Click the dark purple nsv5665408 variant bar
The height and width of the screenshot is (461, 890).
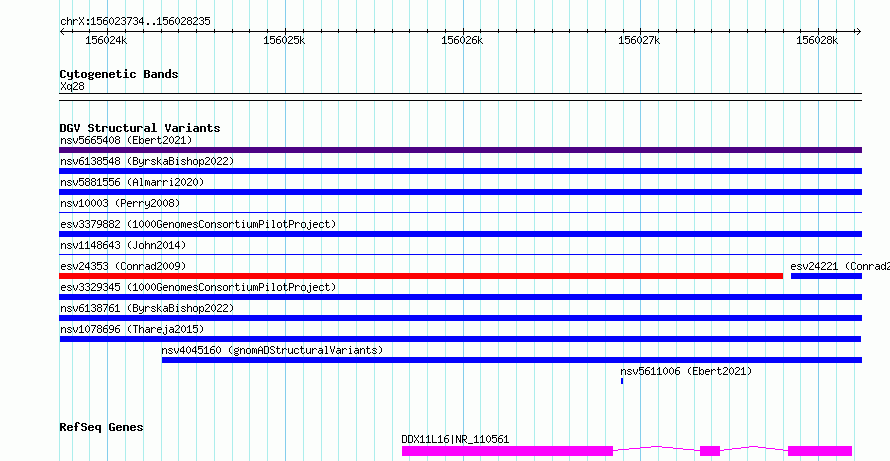[460, 150]
